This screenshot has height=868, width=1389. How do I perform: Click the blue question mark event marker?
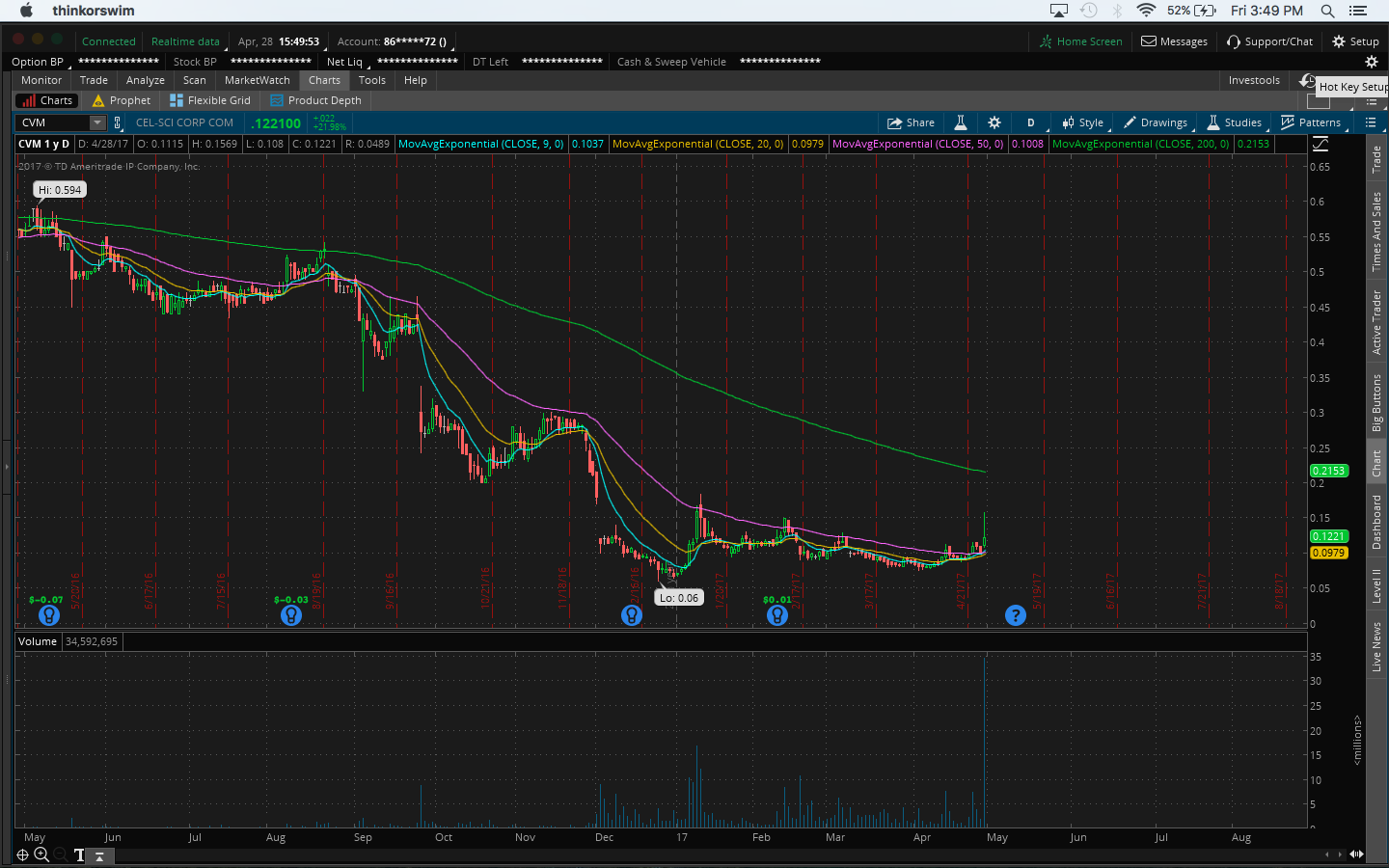point(1015,615)
